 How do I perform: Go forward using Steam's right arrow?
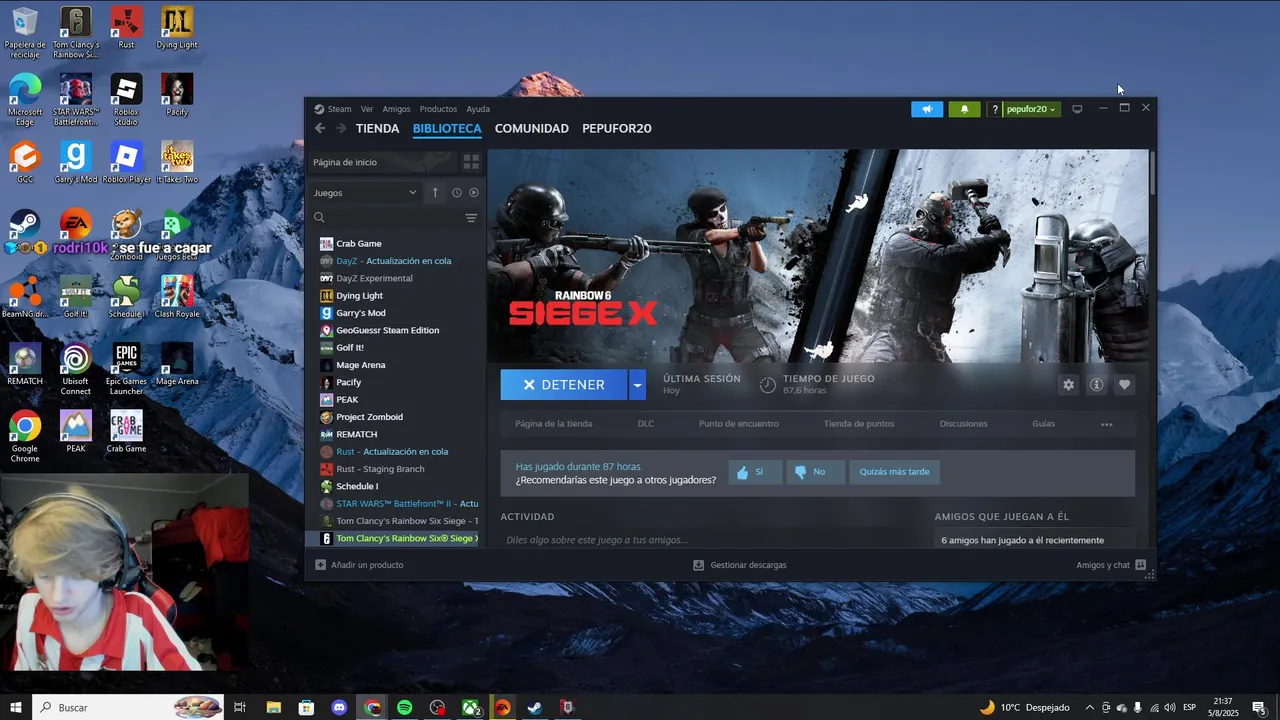click(341, 128)
